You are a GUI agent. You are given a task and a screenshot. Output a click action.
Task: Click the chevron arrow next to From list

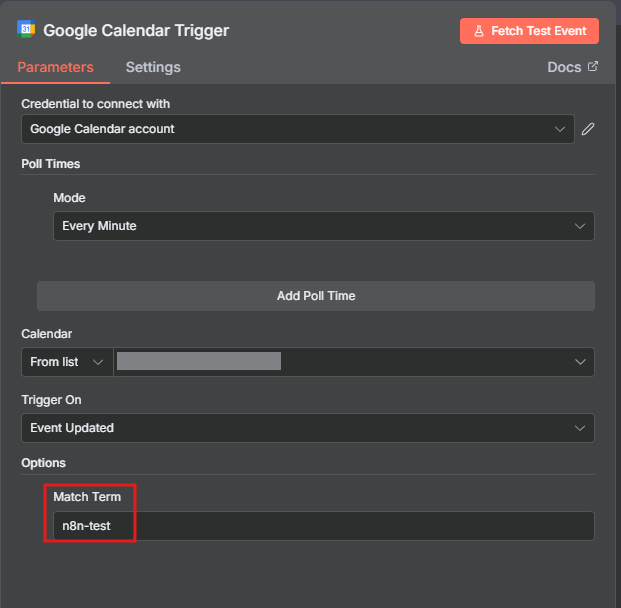tap(98, 362)
